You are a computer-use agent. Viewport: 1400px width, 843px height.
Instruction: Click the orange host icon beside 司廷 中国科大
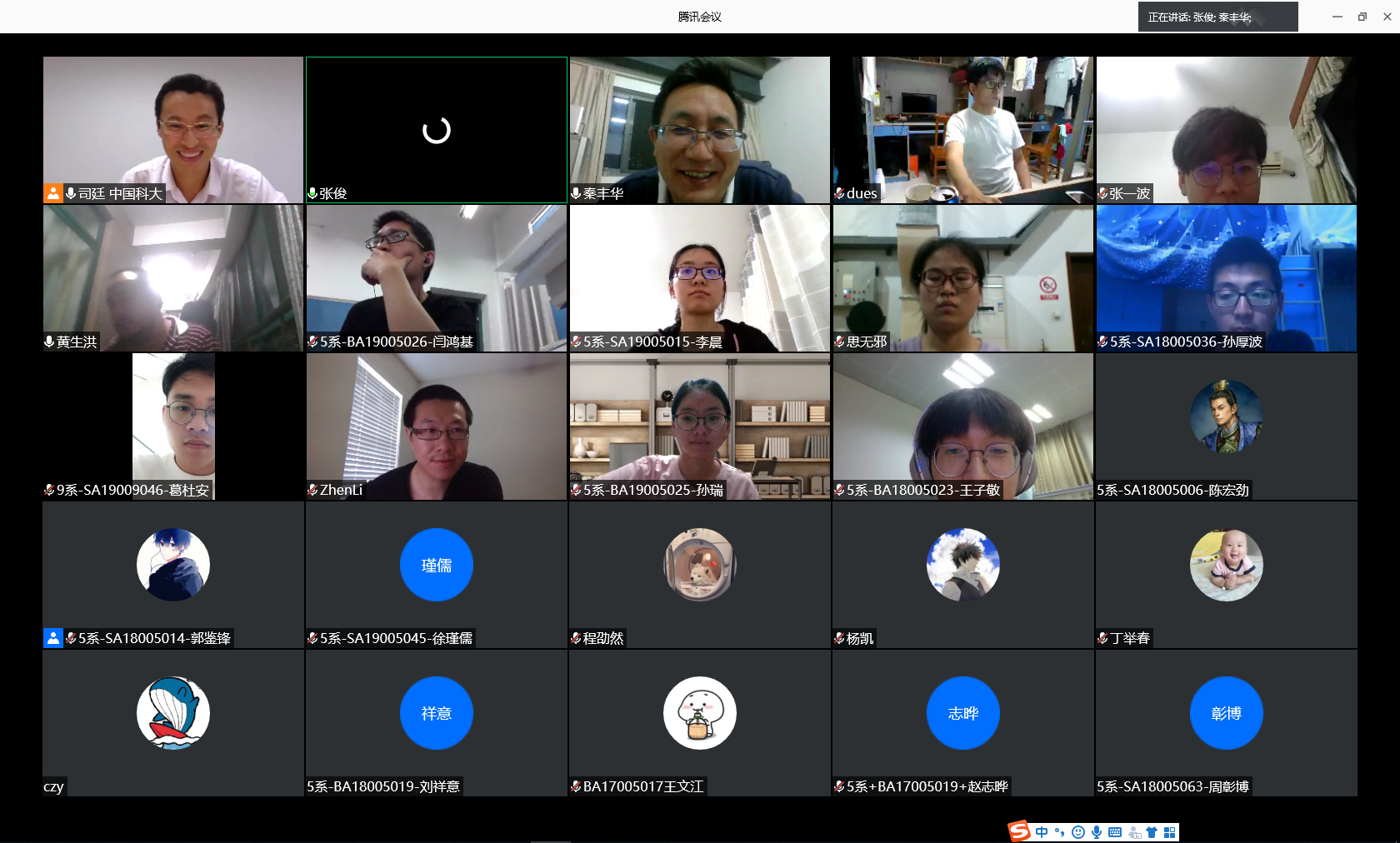click(53, 193)
